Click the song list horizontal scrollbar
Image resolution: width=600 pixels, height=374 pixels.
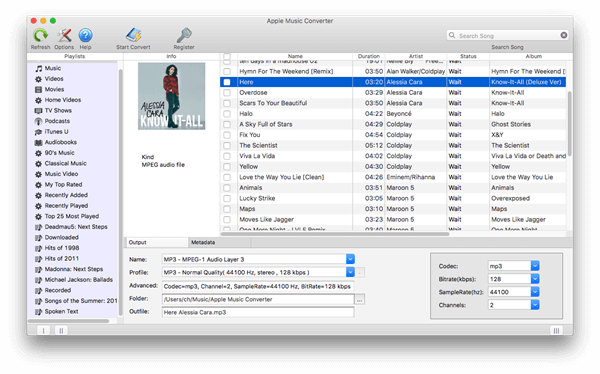(x=335, y=234)
